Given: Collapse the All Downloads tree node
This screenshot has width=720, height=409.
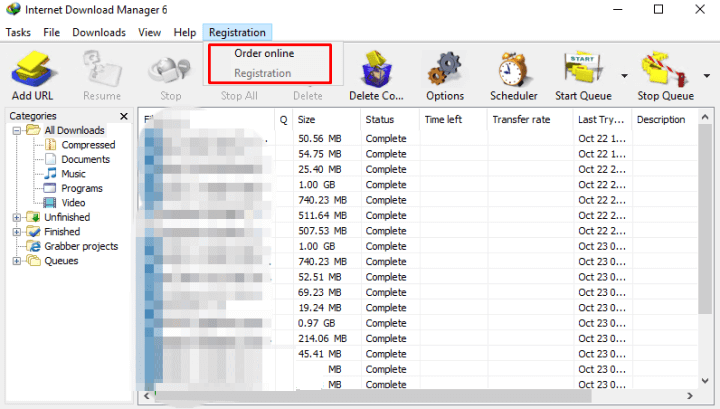Looking at the screenshot, I should click(x=17, y=131).
